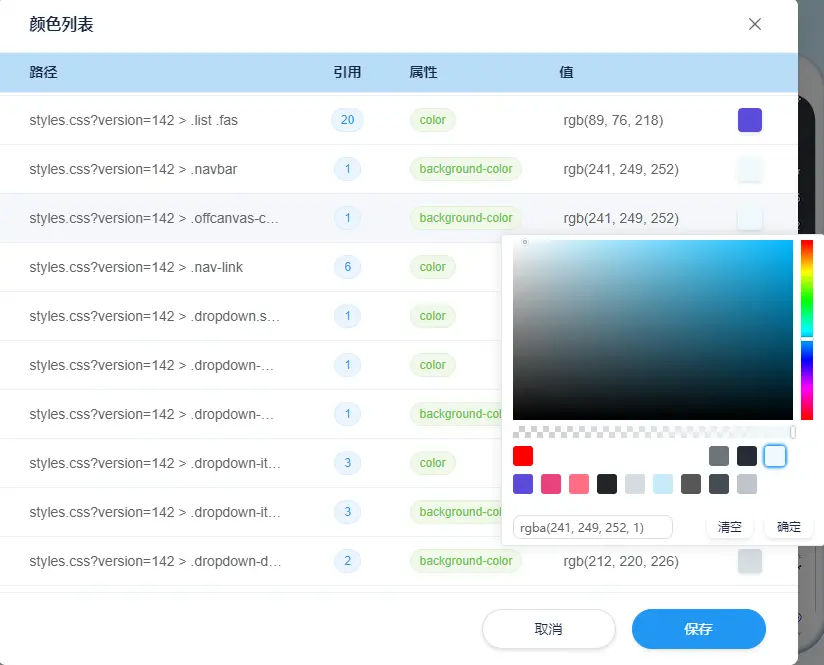Select the highlighted pale blue preset swatch
This screenshot has width=824, height=665.
(775, 456)
